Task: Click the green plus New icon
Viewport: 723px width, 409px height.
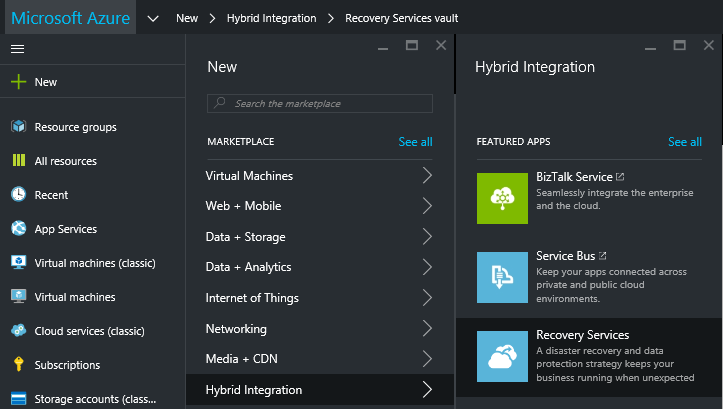Action: point(18,82)
